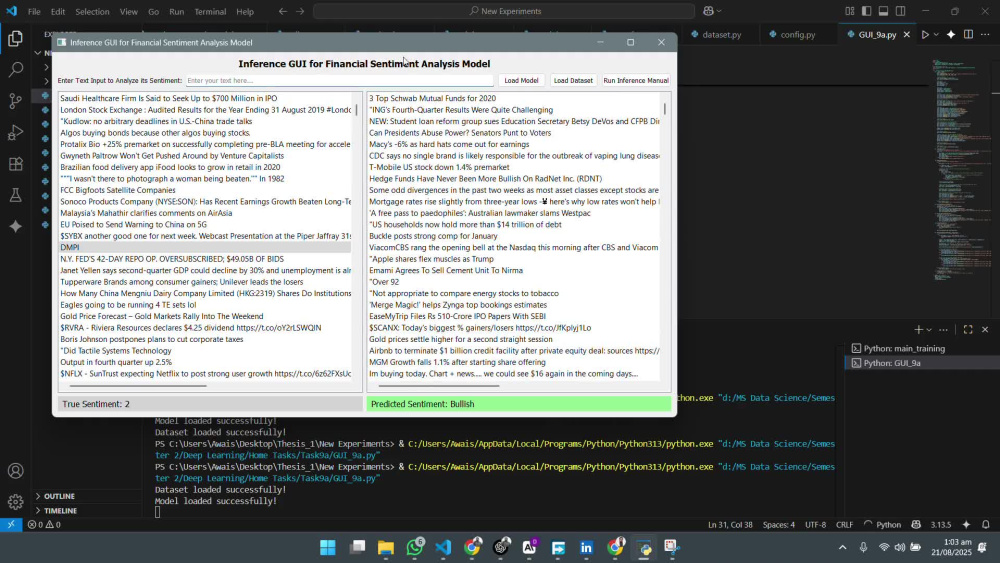Open the new terminal launch profile dropdown

[929, 330]
